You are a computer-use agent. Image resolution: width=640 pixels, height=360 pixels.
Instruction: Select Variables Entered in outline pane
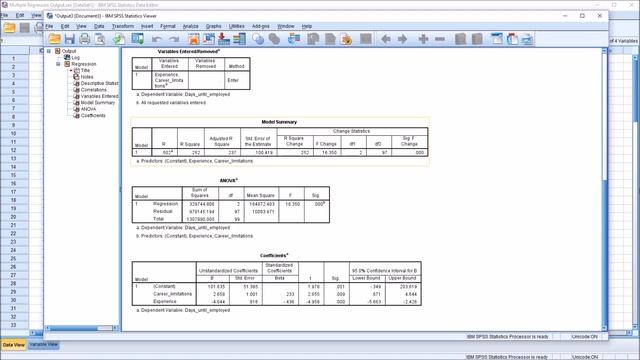coord(99,96)
